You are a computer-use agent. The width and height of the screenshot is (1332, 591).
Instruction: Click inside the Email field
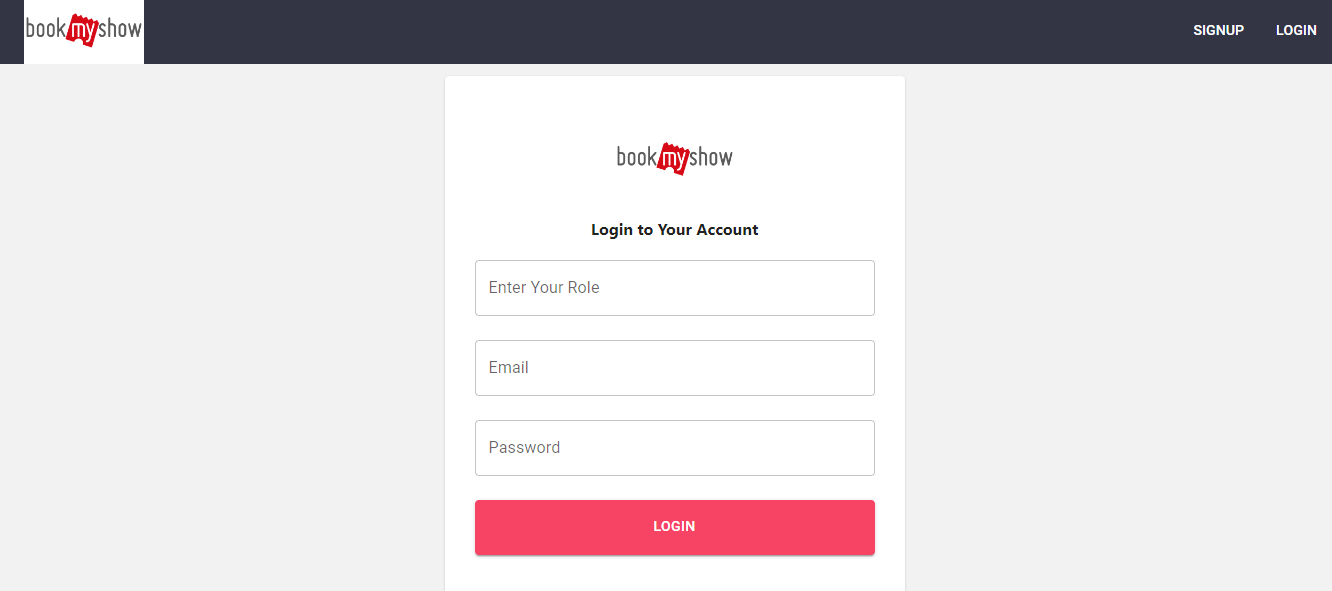pyautogui.click(x=674, y=367)
